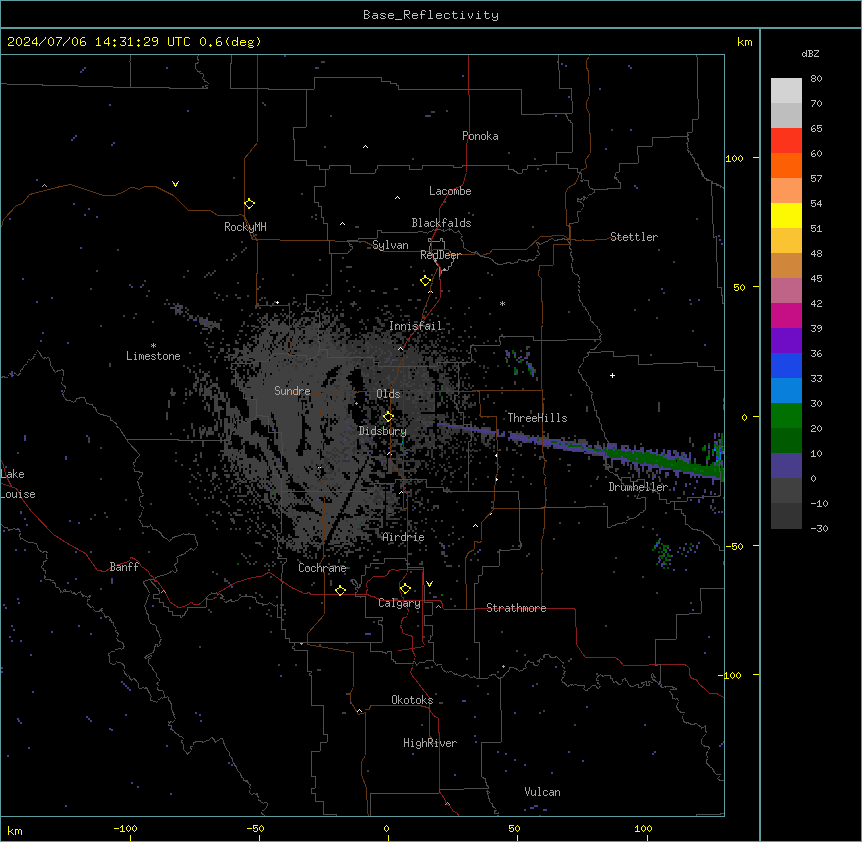Click the Okotoks label

[x=412, y=700]
